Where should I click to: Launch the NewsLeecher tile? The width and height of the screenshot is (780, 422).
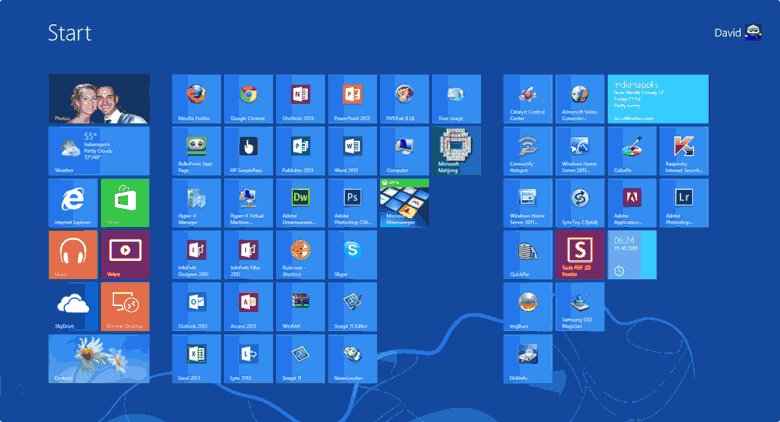(x=352, y=359)
